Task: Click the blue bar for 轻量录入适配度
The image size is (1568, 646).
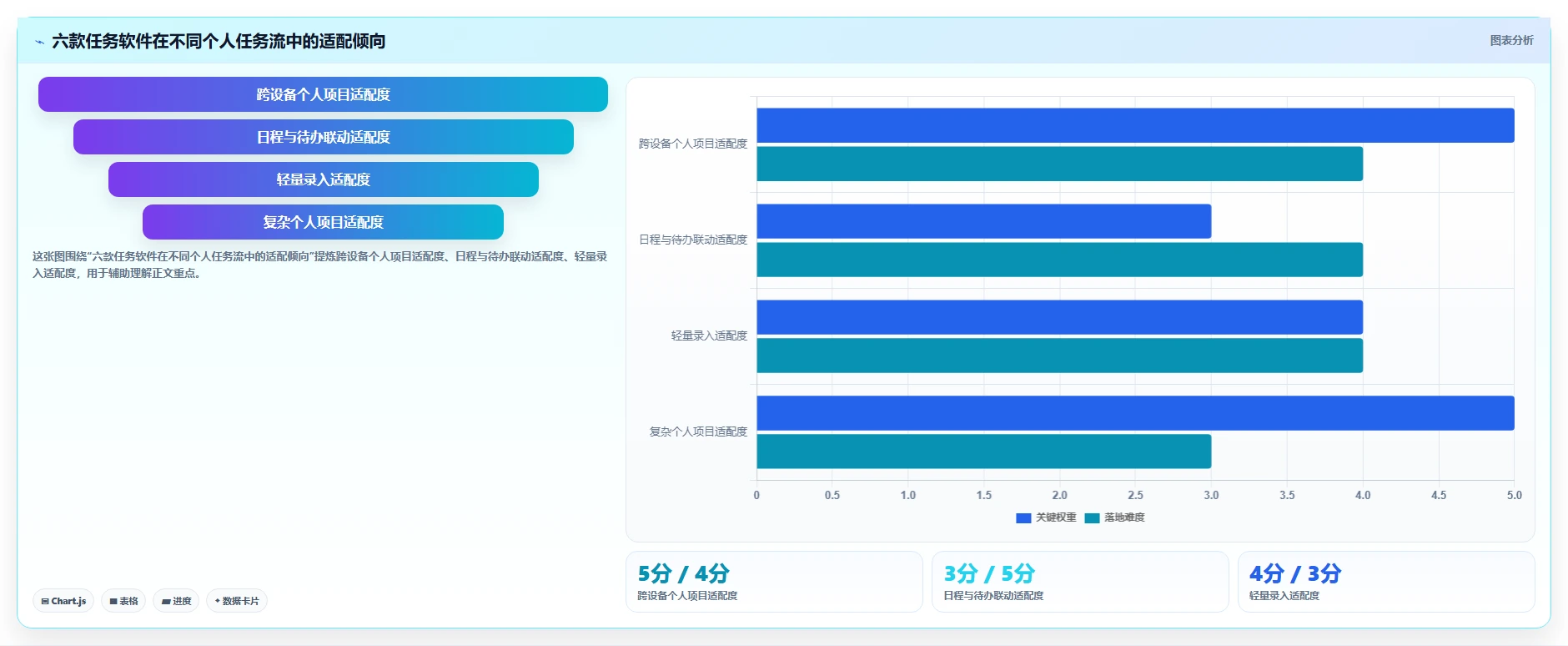Action: (1059, 317)
